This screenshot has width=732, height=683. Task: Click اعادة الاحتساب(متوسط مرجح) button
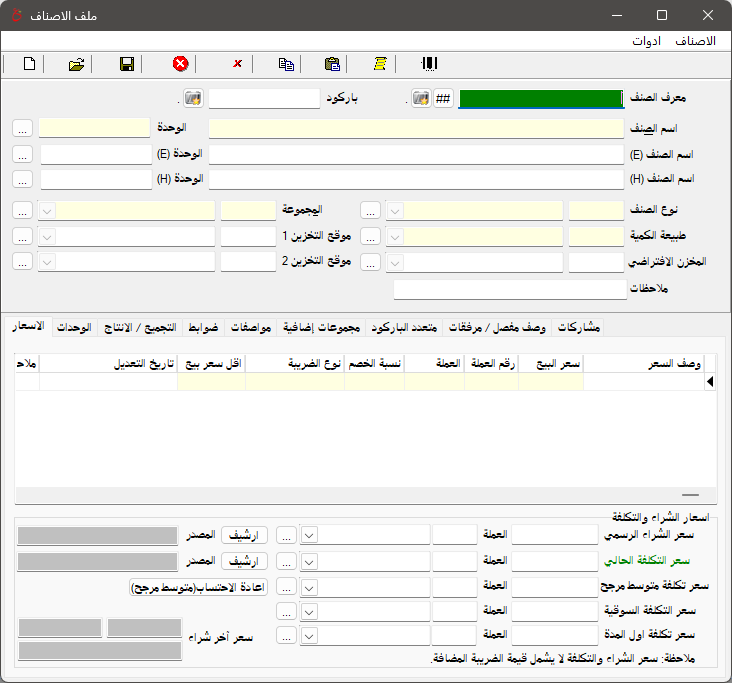coord(198,587)
